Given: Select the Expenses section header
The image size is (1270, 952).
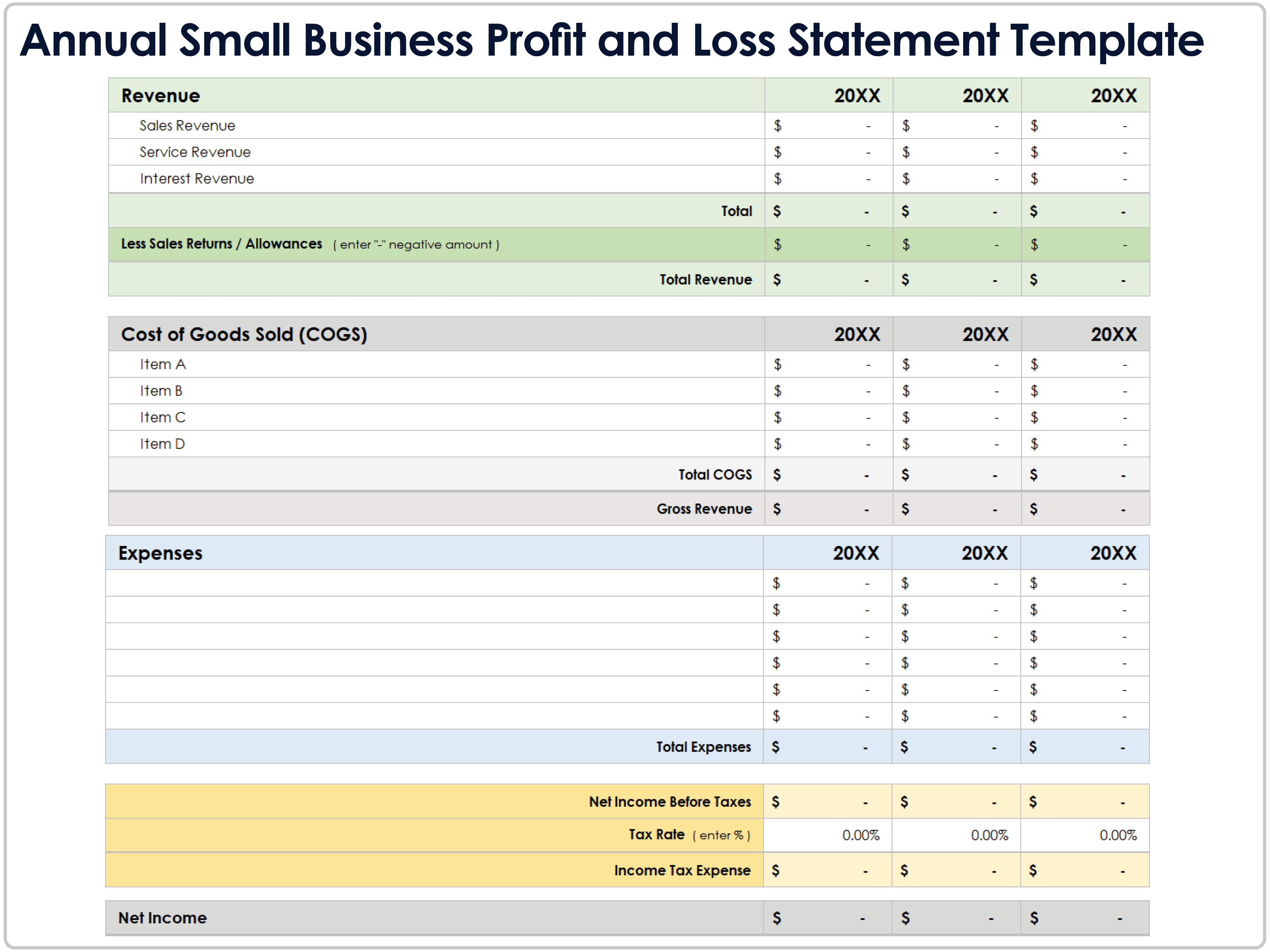Looking at the screenshot, I should click(x=160, y=553).
